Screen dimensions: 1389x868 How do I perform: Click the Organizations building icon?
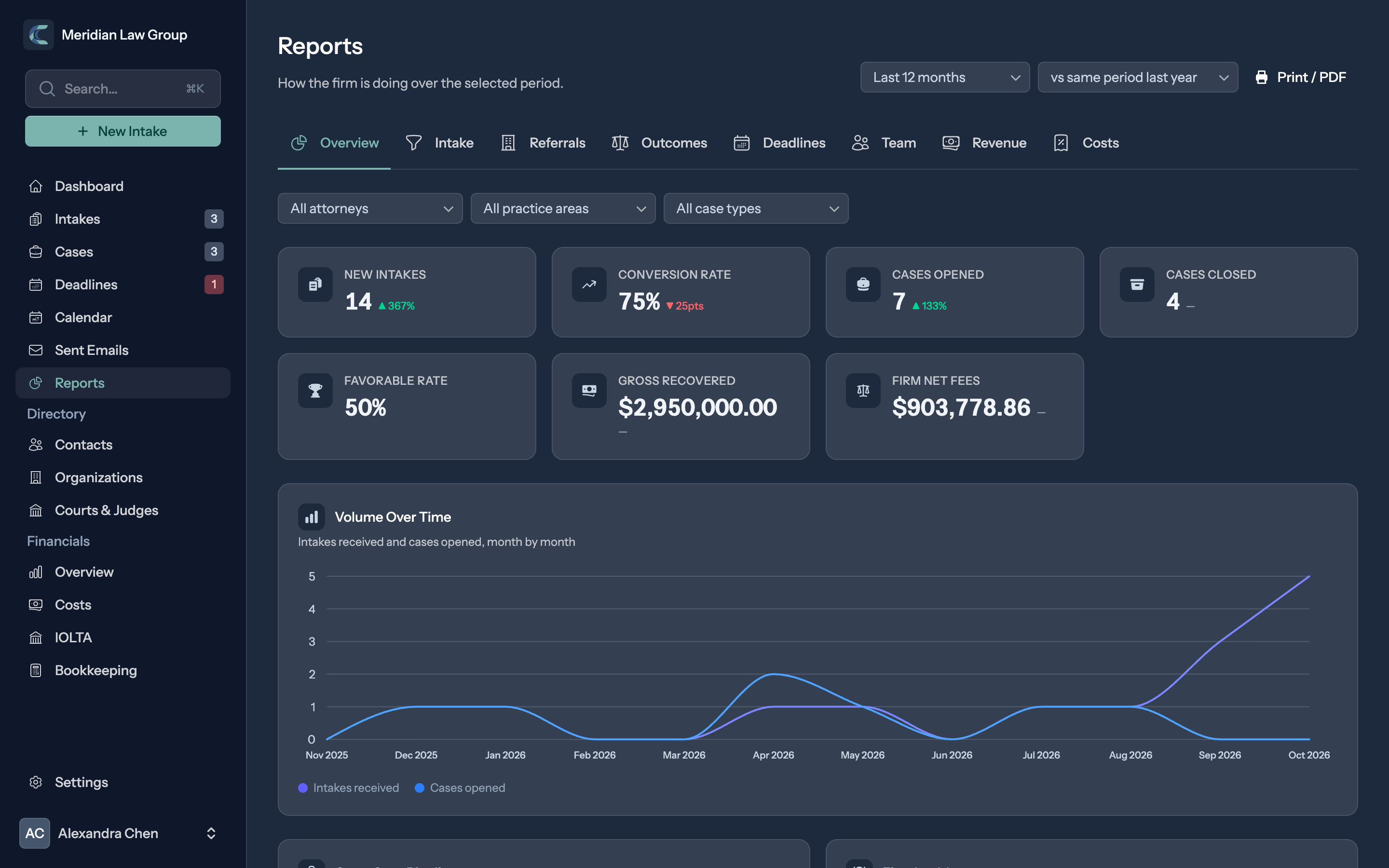click(x=36, y=477)
